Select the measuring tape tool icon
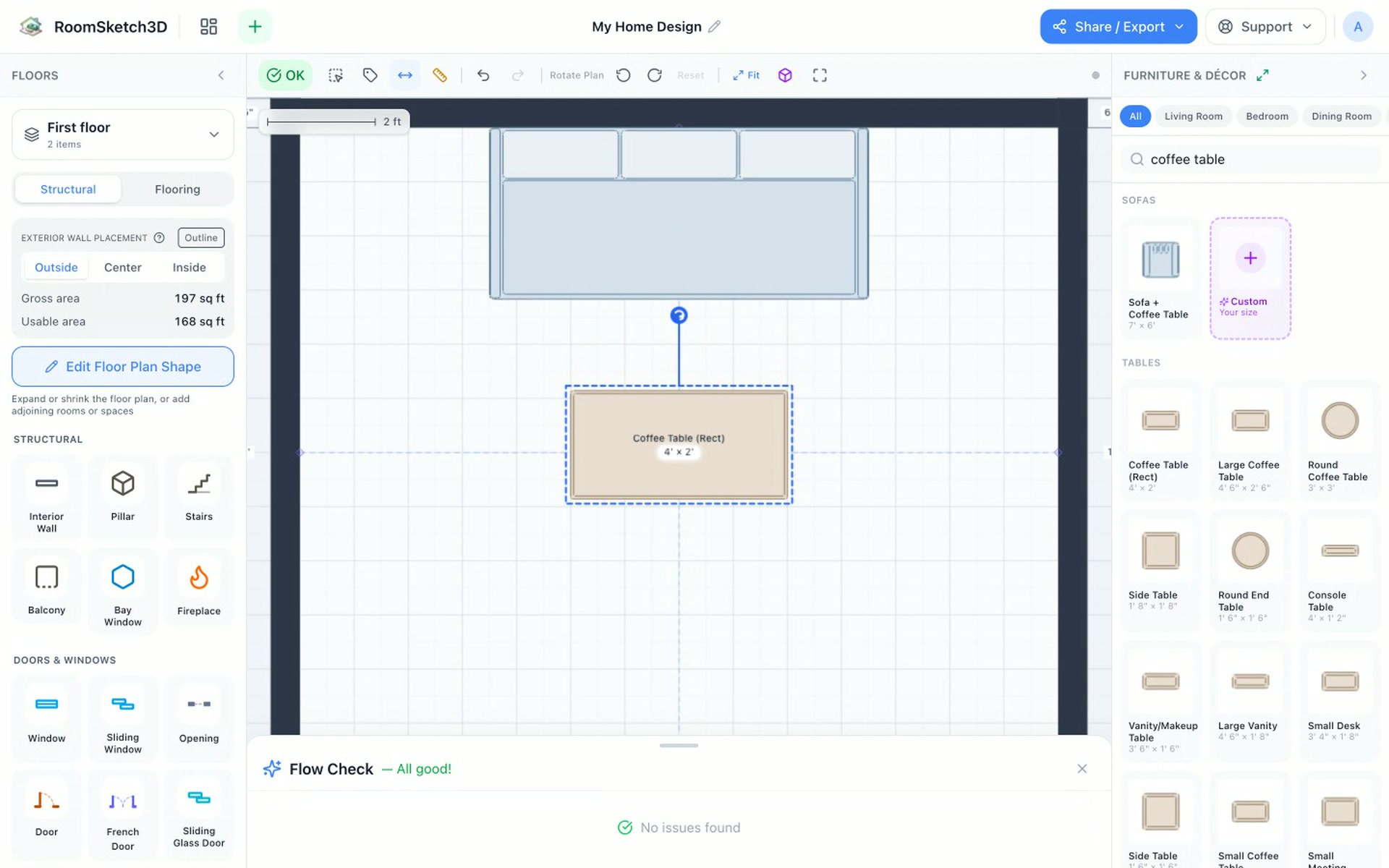Screen dimensions: 1389x868 pos(439,75)
